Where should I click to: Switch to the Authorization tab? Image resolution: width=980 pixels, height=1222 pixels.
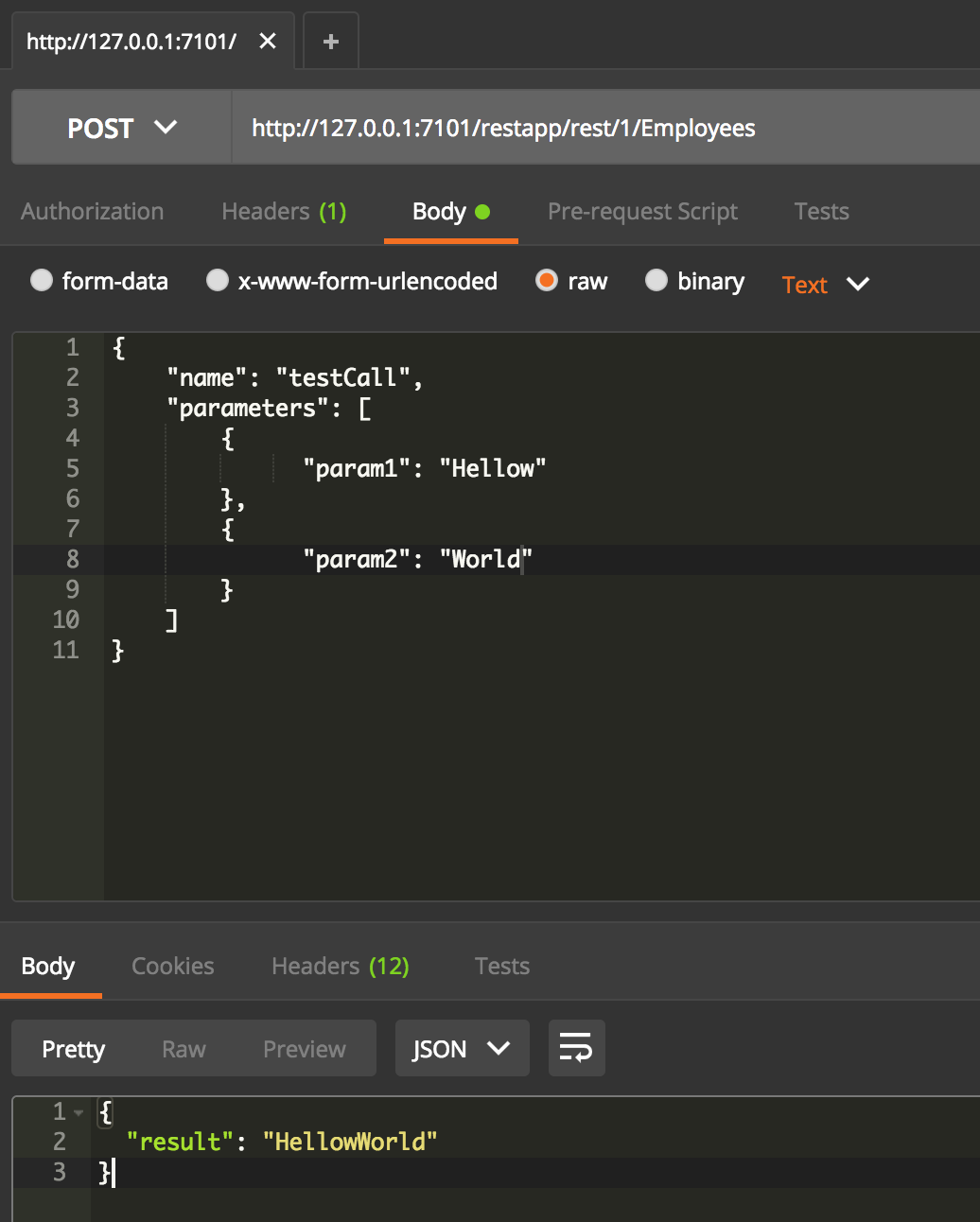coord(92,211)
